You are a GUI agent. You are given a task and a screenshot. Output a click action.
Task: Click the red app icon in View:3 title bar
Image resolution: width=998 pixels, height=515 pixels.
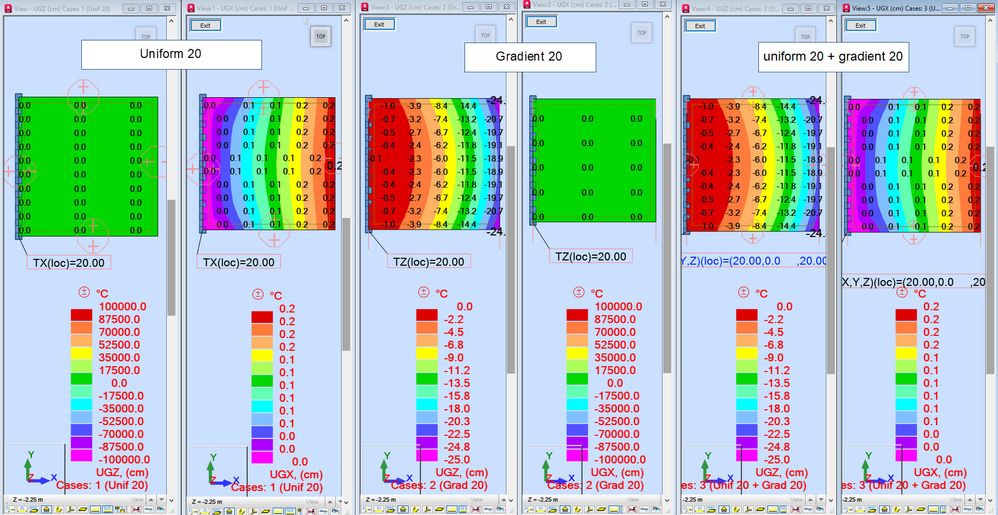click(x=365, y=7)
